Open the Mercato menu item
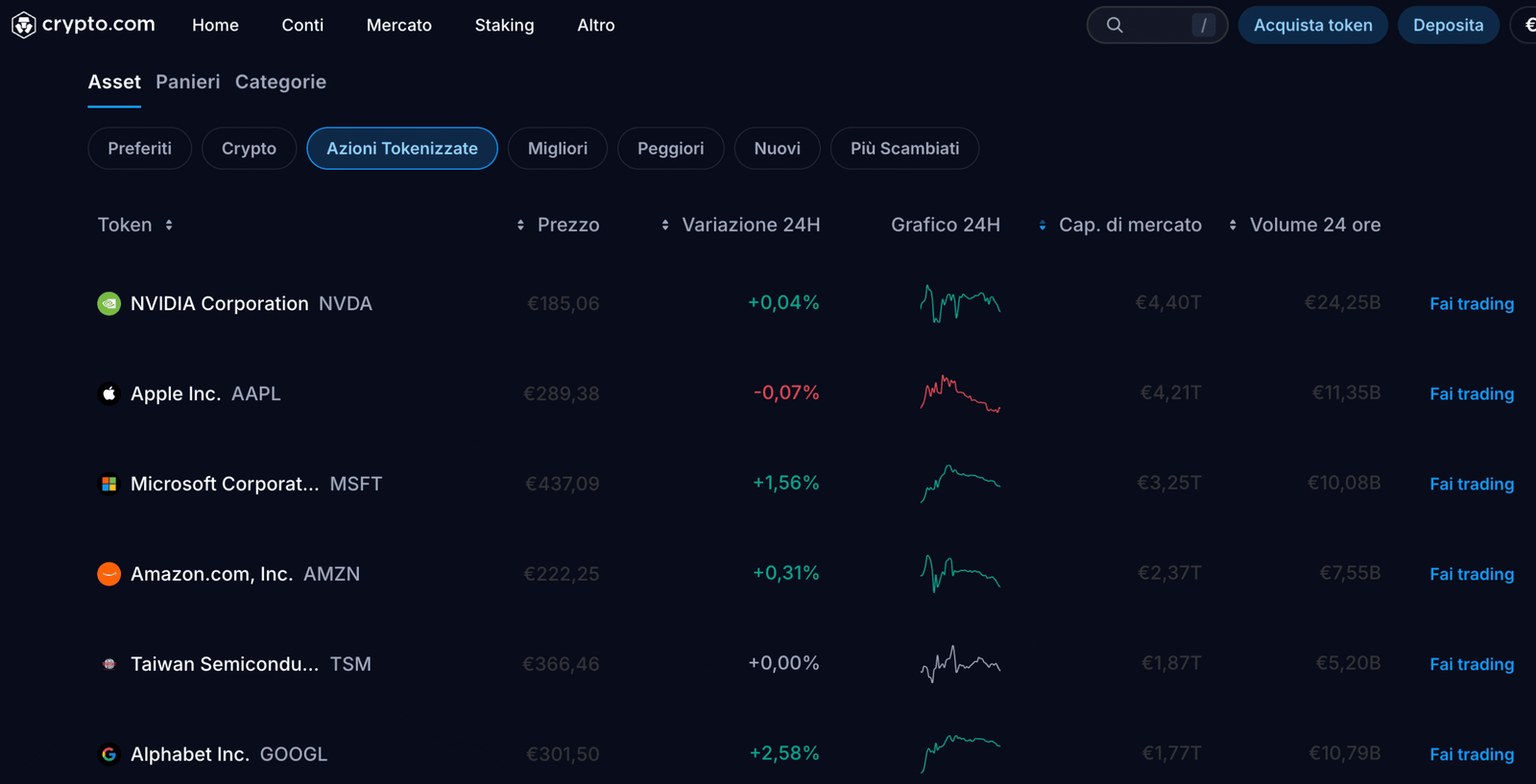 (399, 25)
